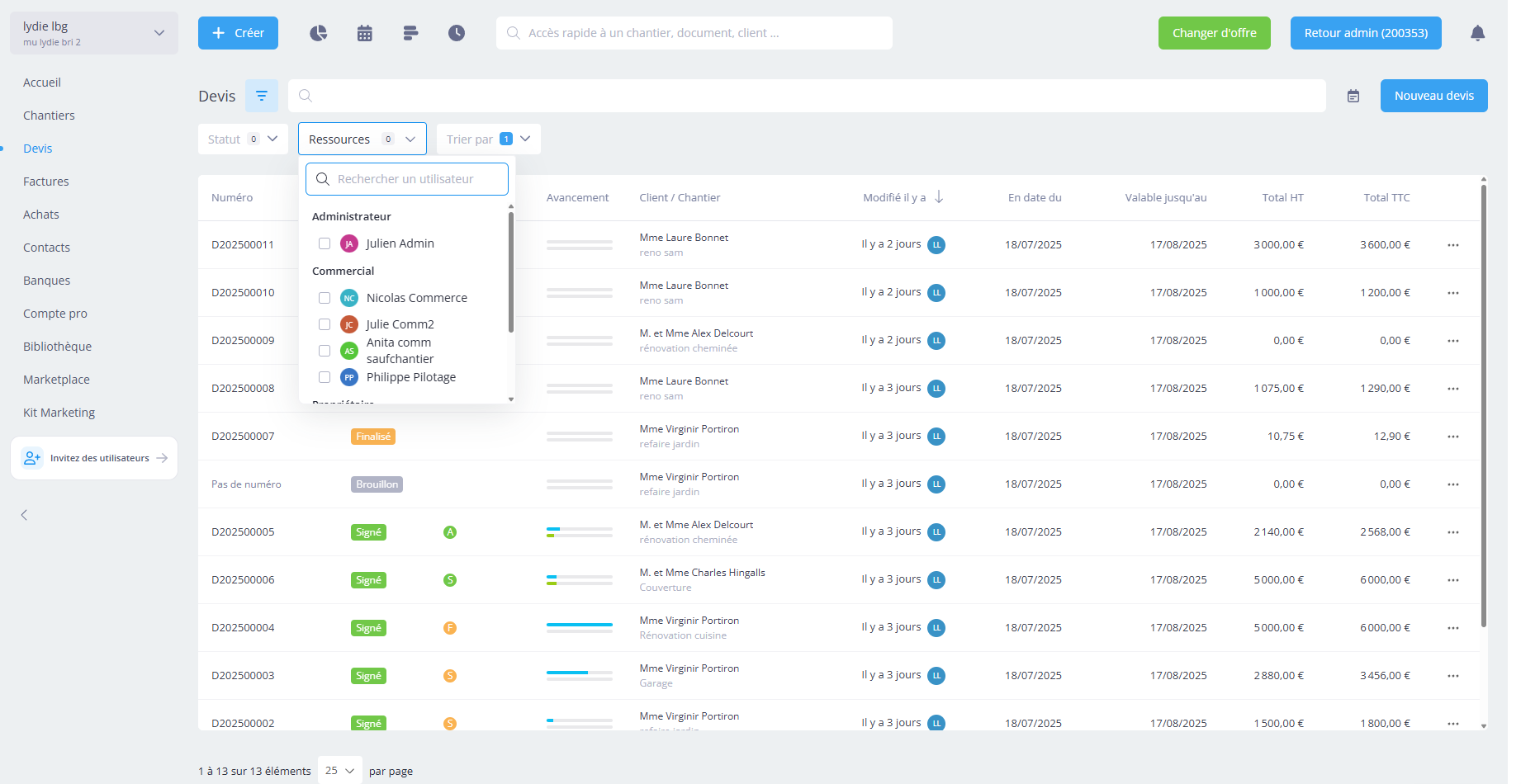Image resolution: width=1521 pixels, height=784 pixels.
Task: Click the progress bar of D202500005
Action: pos(580,532)
